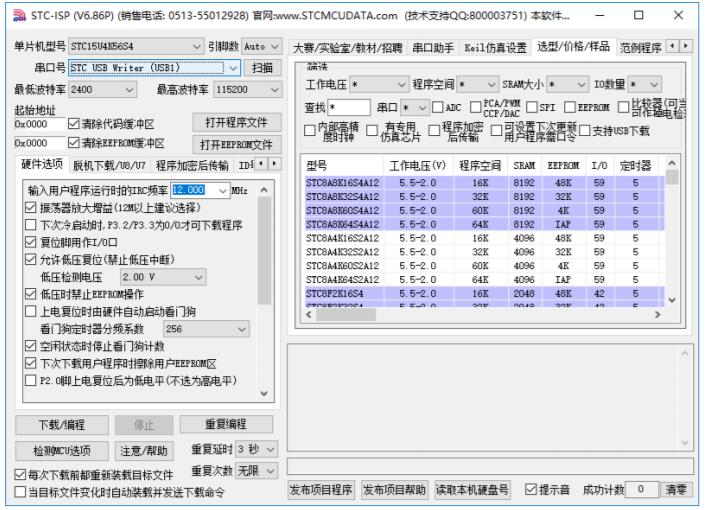Viewport: 706px width, 510px height.
Task: Switch to 串口助手 tab
Action: click(x=433, y=48)
